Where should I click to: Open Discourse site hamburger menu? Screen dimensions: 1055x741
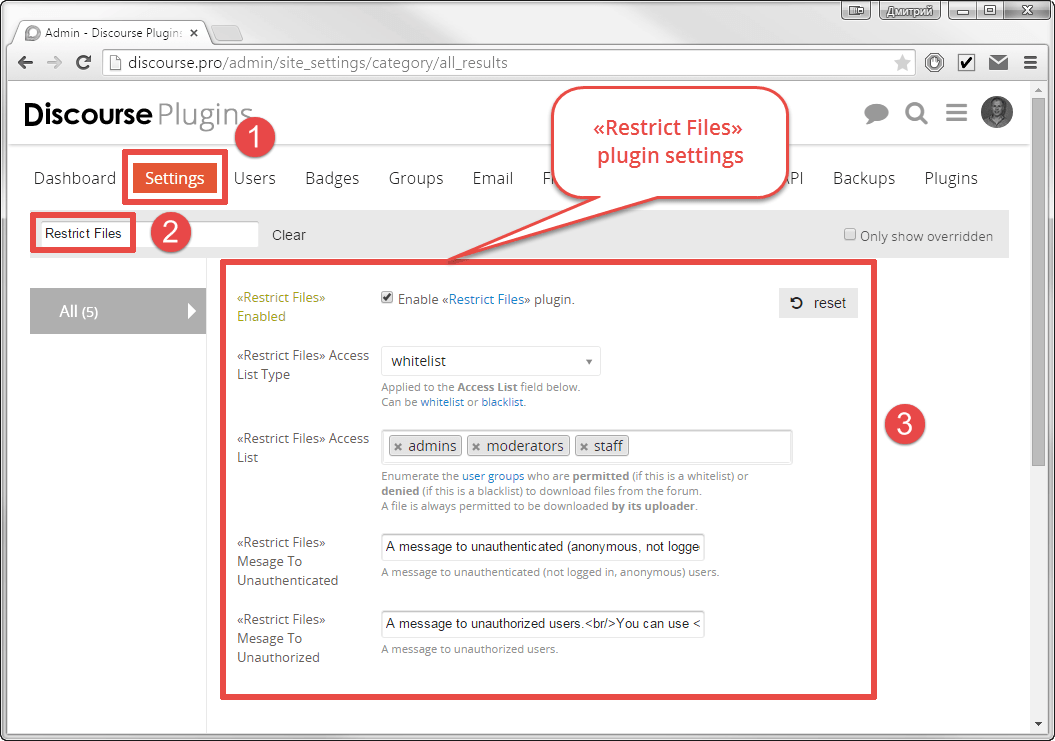[x=956, y=112]
